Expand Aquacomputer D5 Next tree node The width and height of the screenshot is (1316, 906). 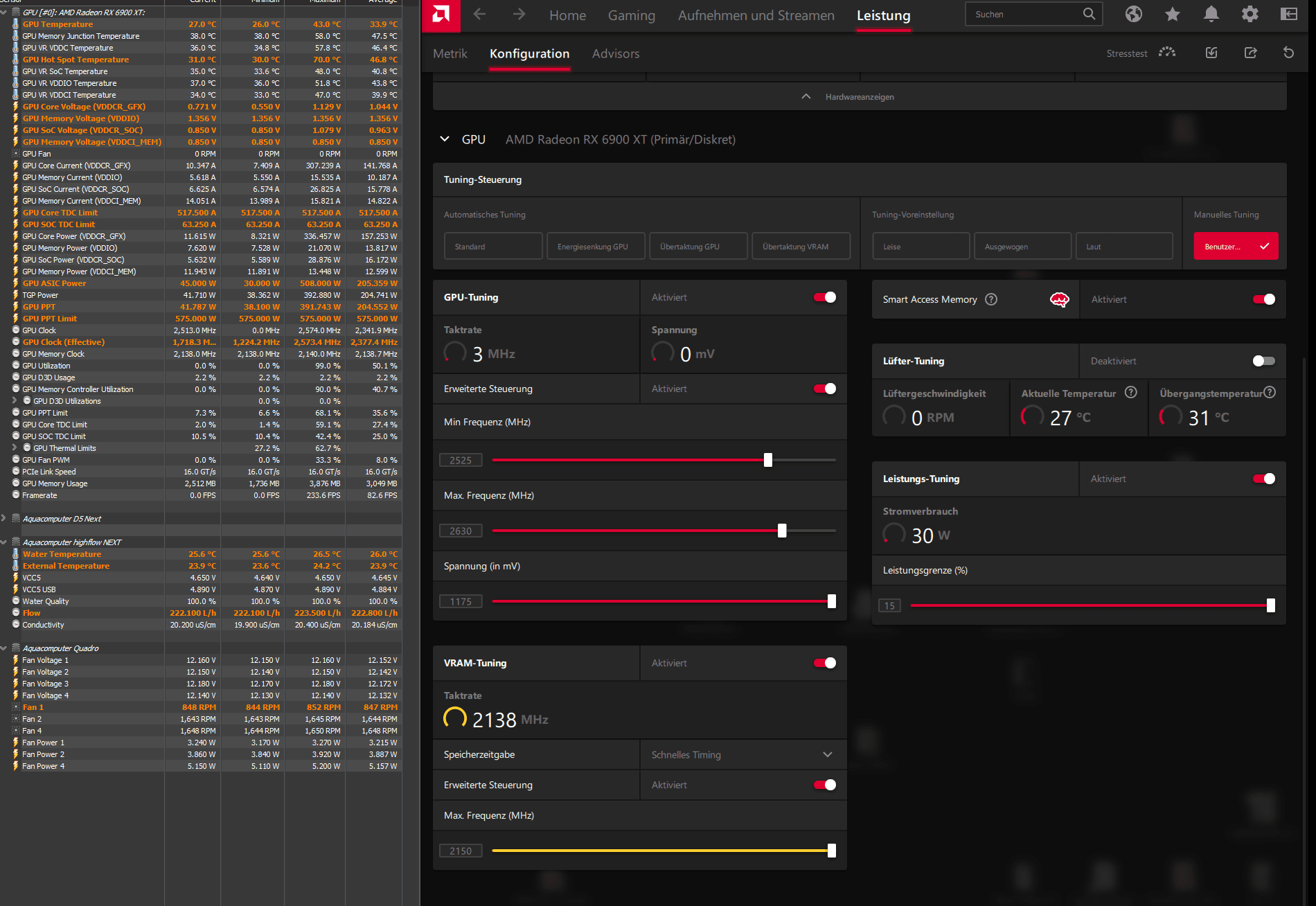pos(4,519)
